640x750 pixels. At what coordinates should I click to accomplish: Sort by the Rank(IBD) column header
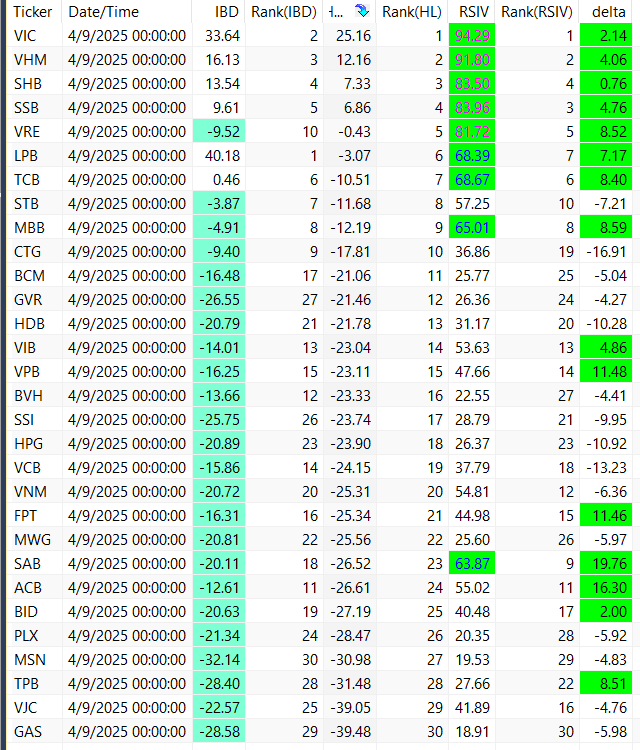[x=284, y=11]
